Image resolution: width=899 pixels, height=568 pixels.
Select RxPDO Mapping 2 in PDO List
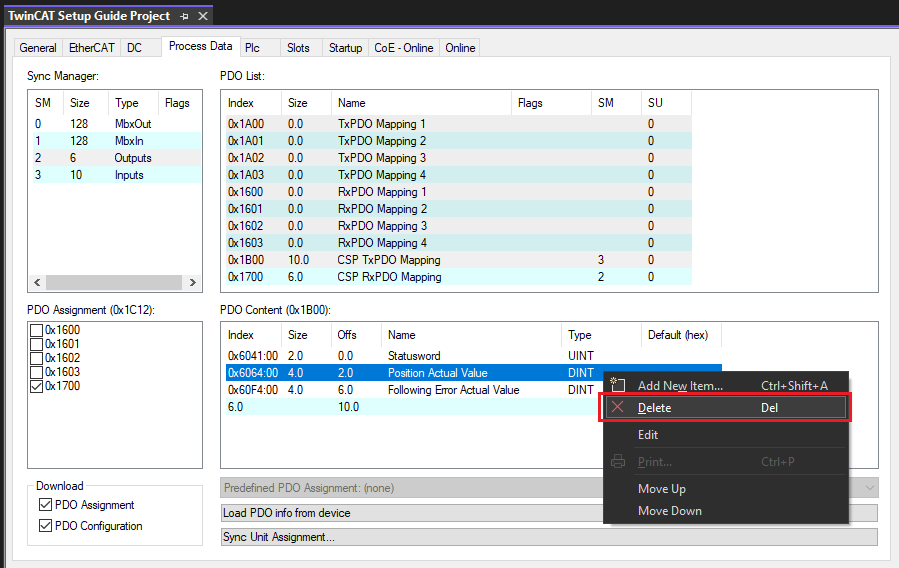point(459,209)
